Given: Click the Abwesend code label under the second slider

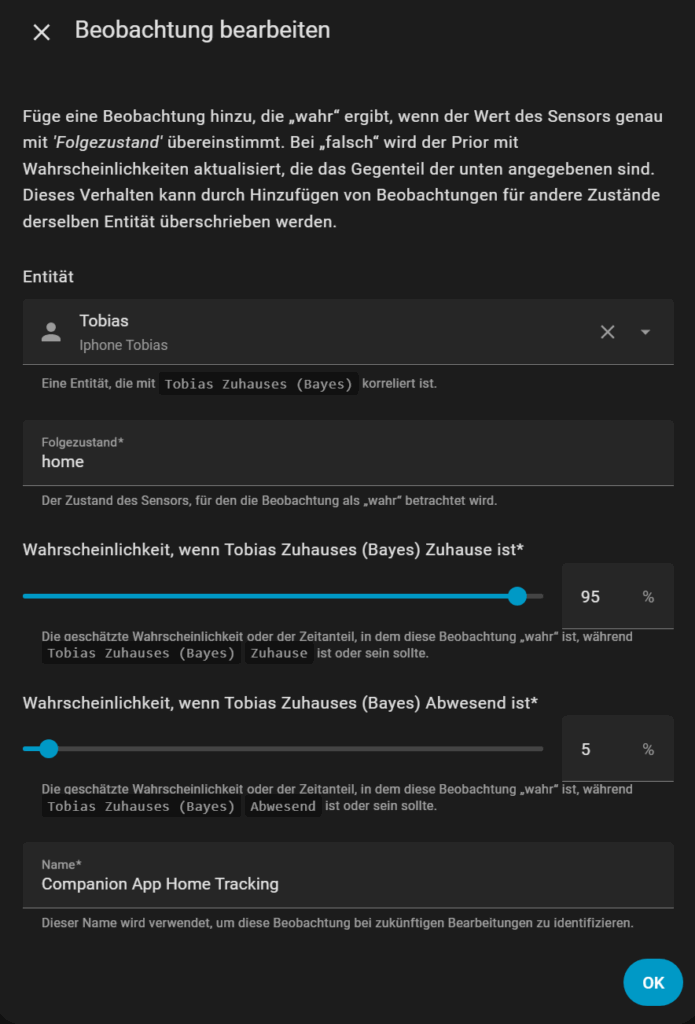Looking at the screenshot, I should pos(283,806).
